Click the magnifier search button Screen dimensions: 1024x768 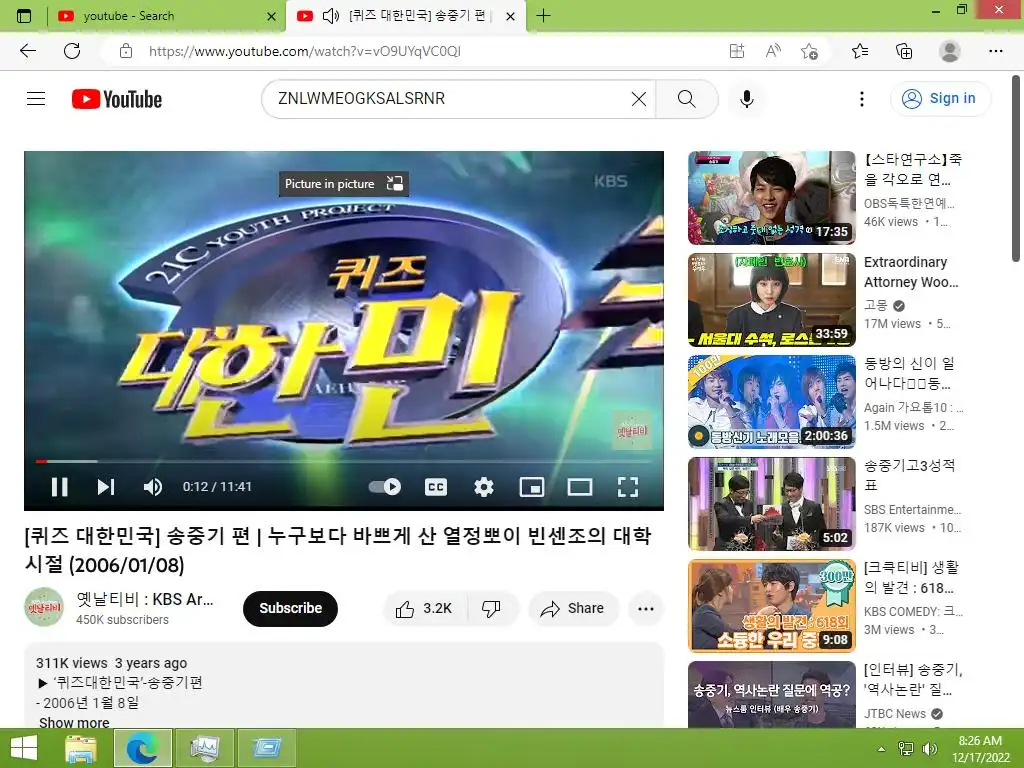(x=686, y=99)
